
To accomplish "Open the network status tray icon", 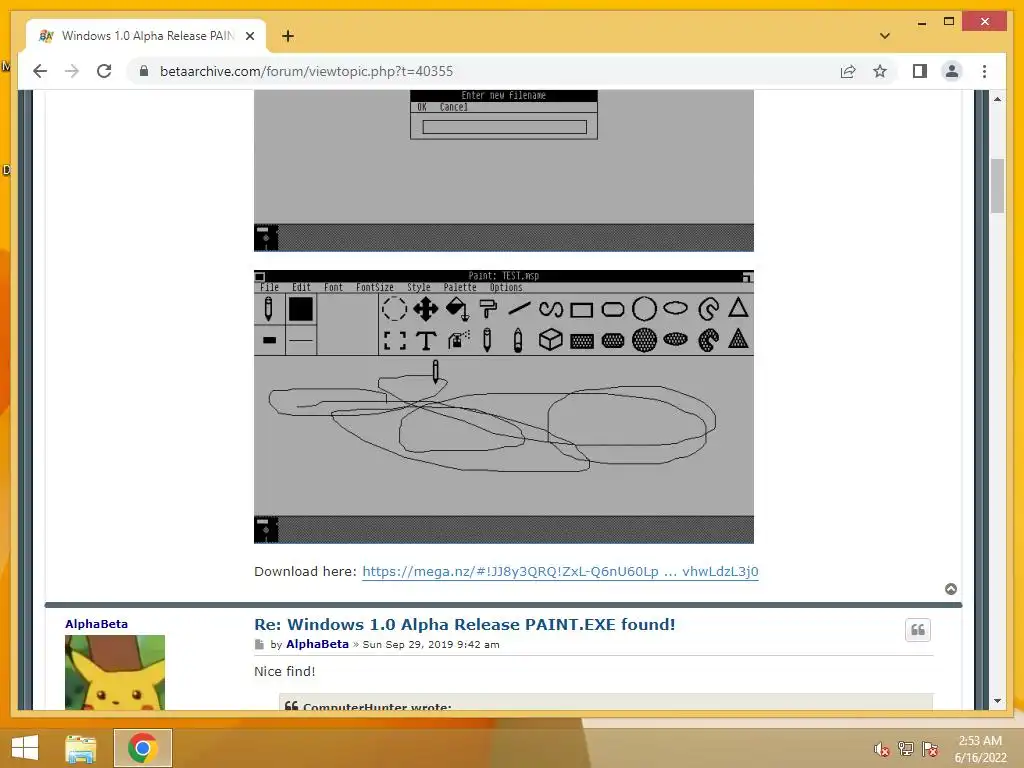I will [x=906, y=749].
